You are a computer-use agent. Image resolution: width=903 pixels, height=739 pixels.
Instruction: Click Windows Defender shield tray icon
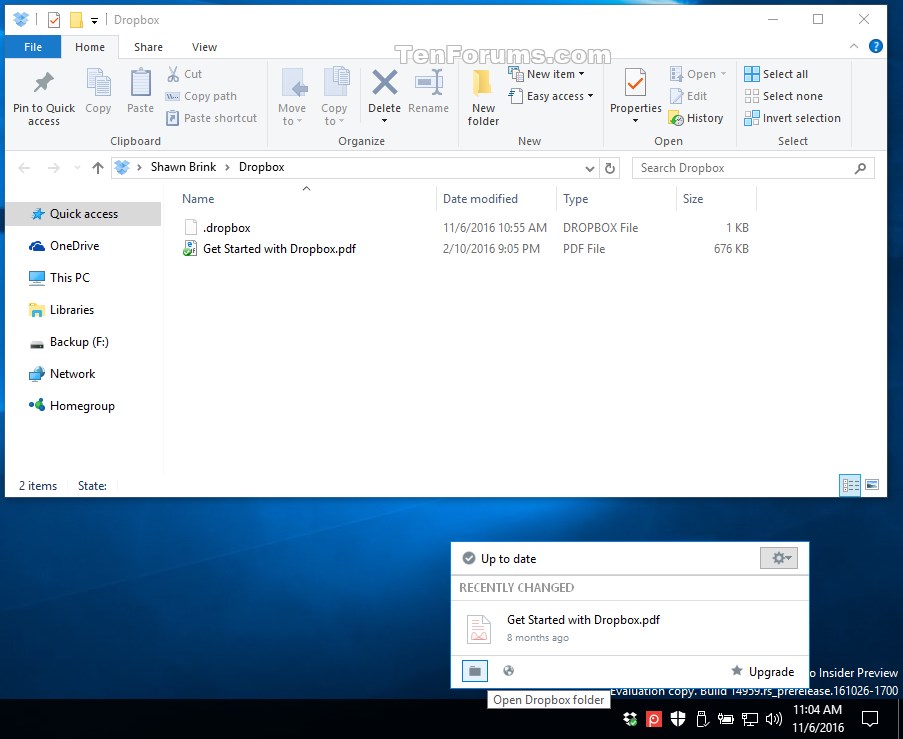click(x=678, y=718)
